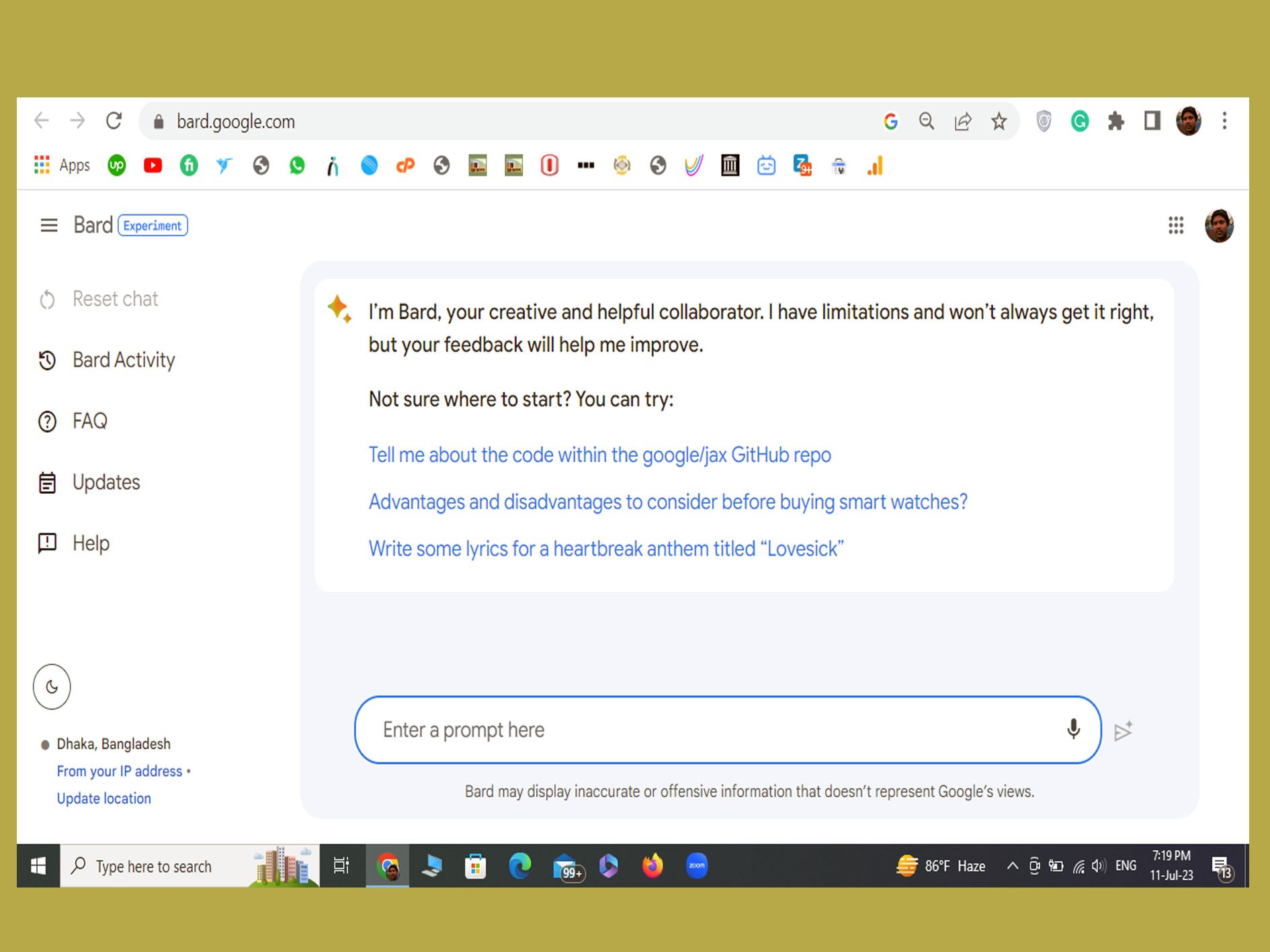Image resolution: width=1270 pixels, height=952 pixels.
Task: Open the Upwork bookmark
Action: pyautogui.click(x=117, y=165)
